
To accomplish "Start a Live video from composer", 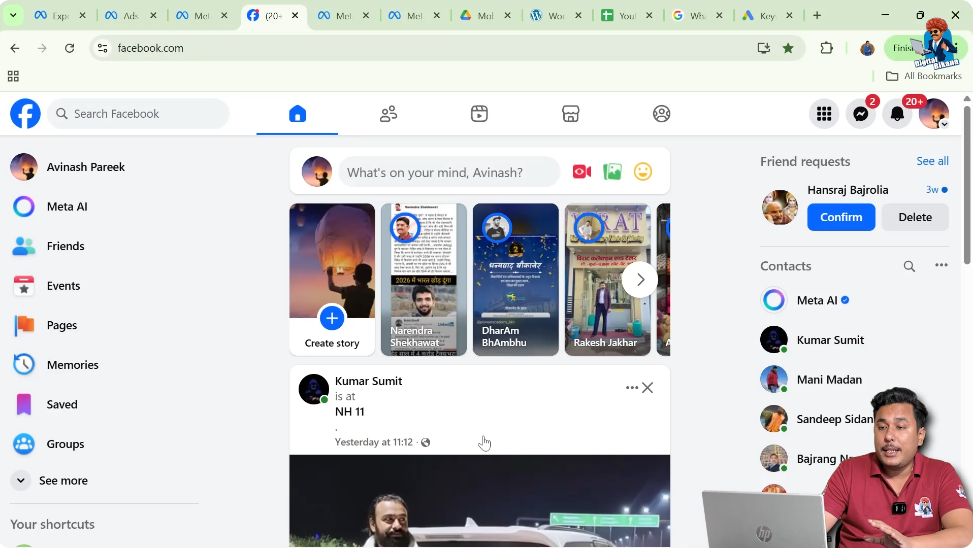I will pyautogui.click(x=581, y=171).
